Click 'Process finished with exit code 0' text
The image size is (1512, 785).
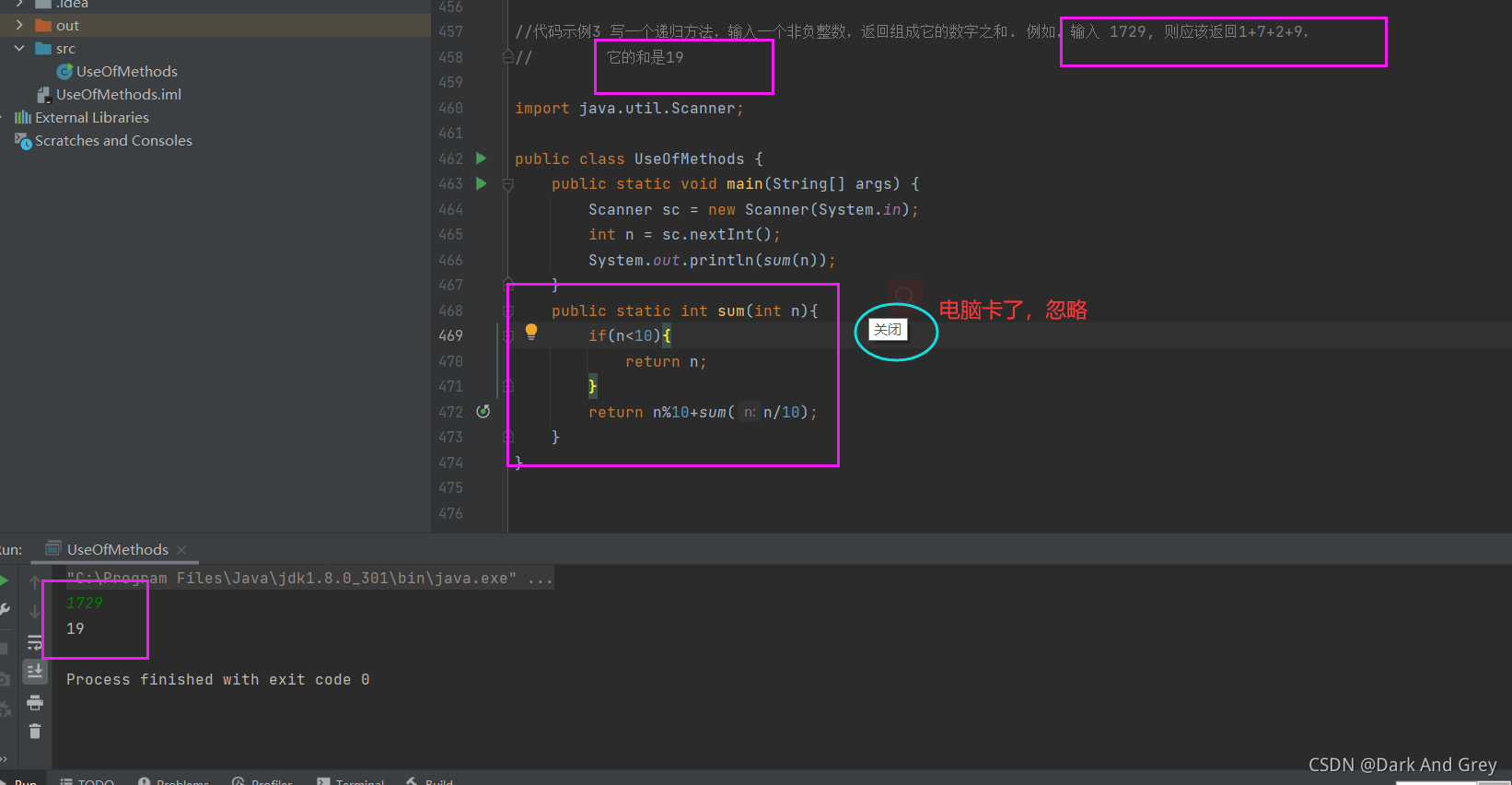pyautogui.click(x=218, y=680)
